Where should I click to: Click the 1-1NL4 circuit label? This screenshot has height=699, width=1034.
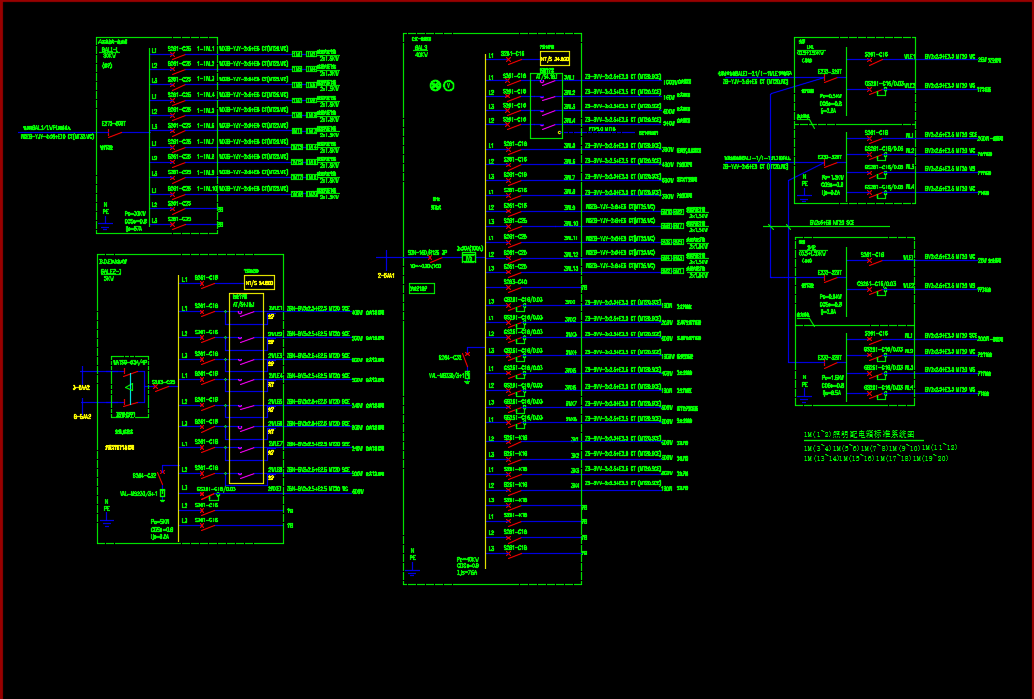coord(206,96)
